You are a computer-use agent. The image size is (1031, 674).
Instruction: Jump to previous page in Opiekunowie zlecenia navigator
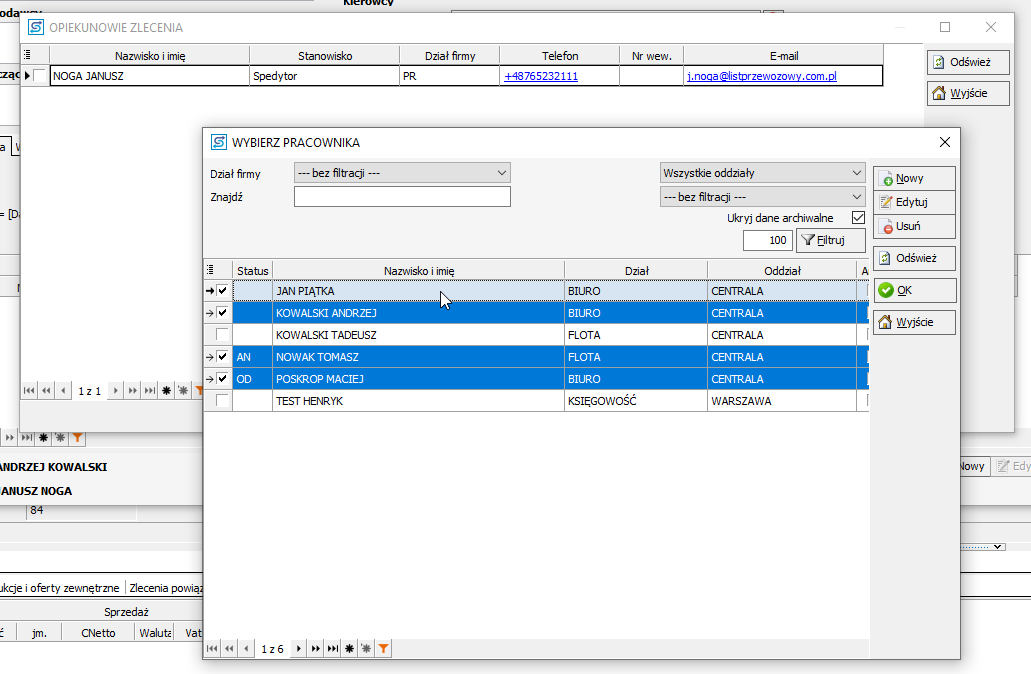click(46, 391)
